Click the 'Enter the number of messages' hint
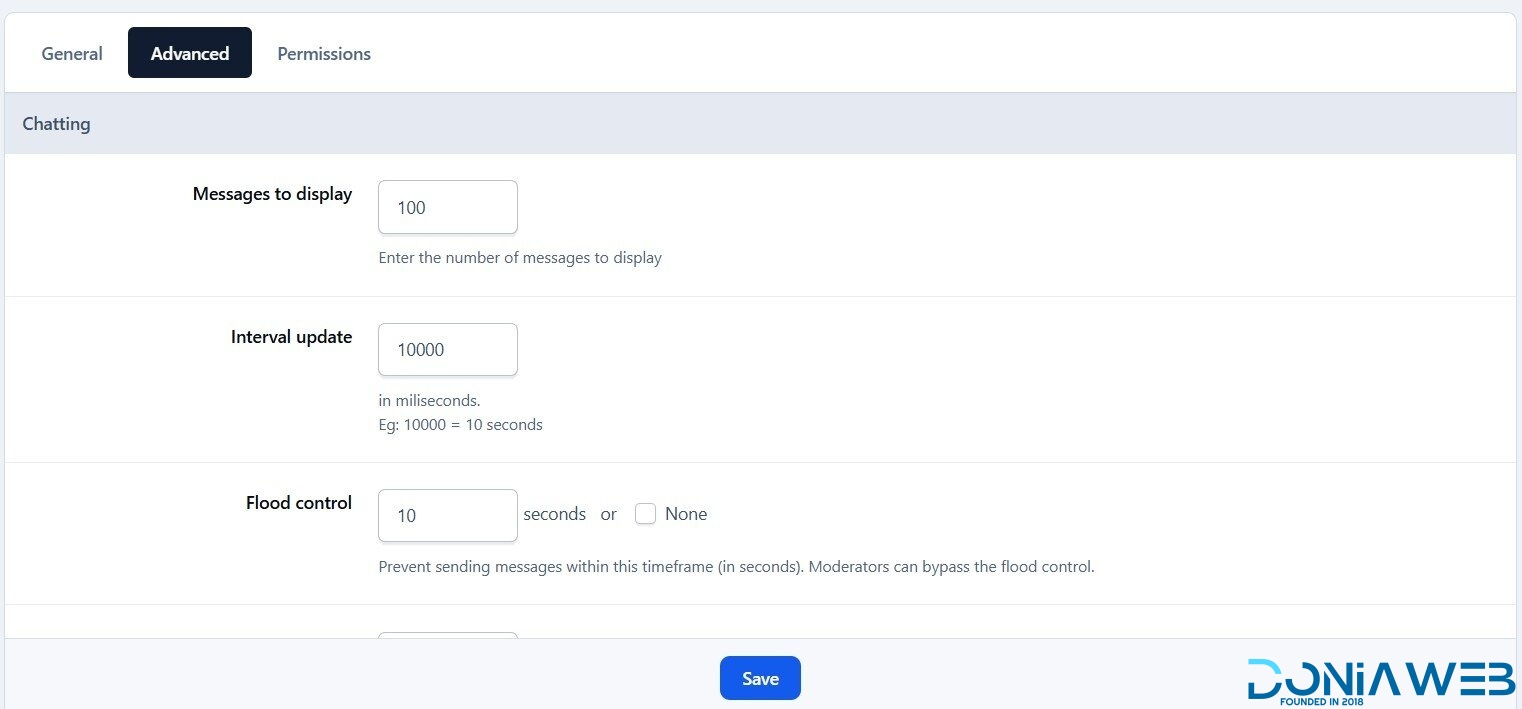1522x709 pixels. 520,258
